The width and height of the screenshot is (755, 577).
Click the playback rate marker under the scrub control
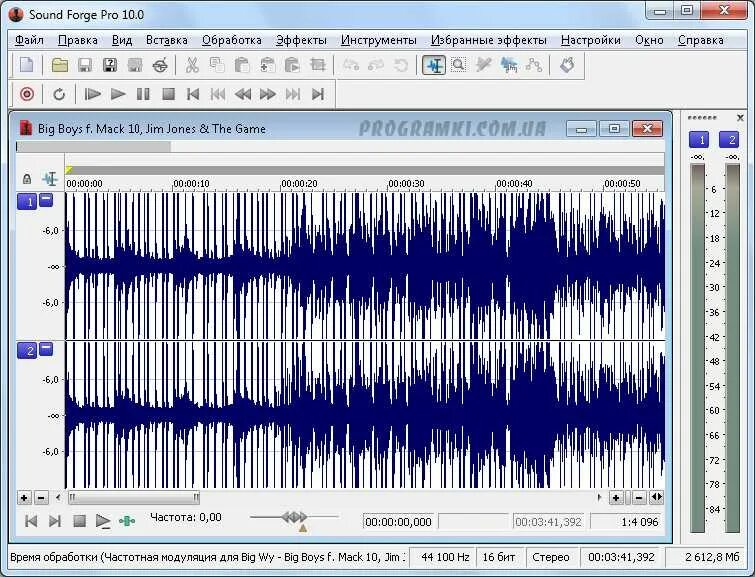pos(303,529)
